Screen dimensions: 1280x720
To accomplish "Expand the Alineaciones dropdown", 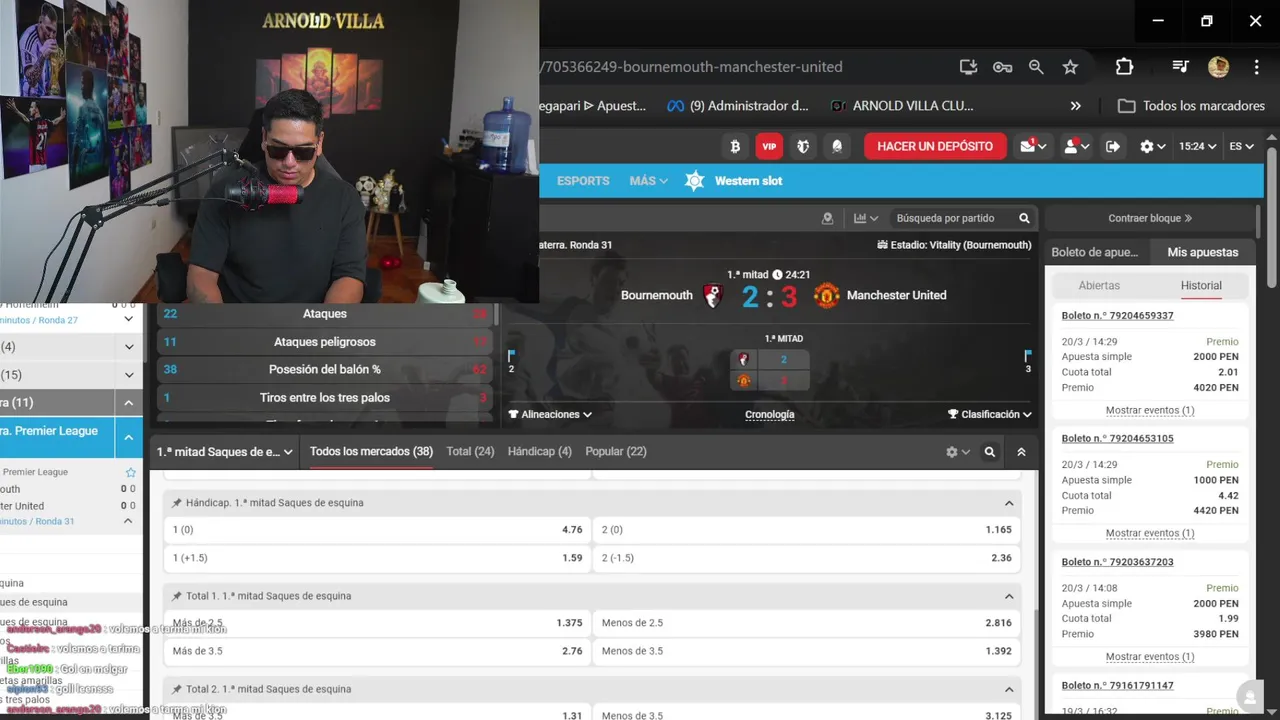I will pos(550,414).
